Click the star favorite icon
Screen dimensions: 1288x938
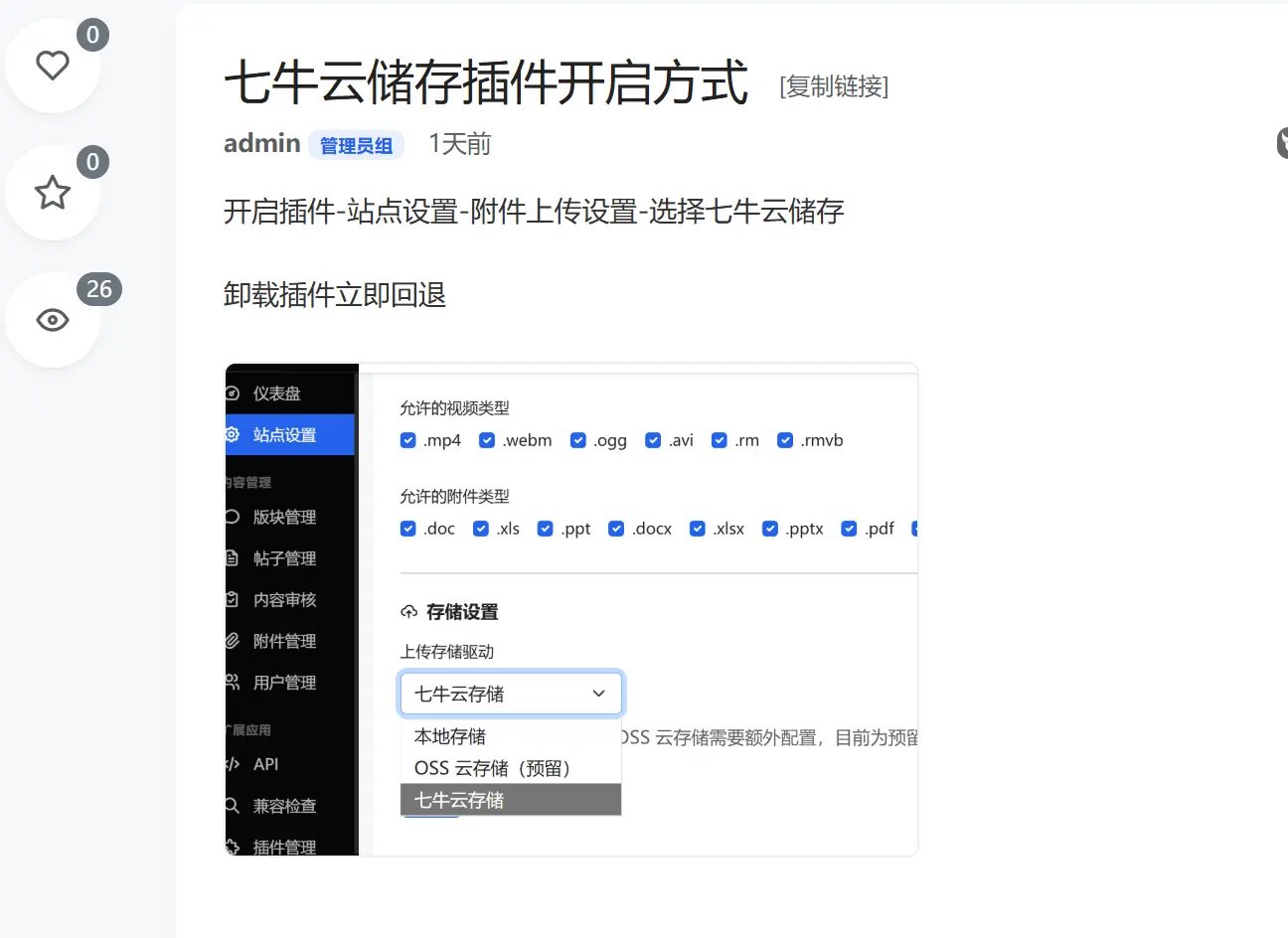pos(53,192)
